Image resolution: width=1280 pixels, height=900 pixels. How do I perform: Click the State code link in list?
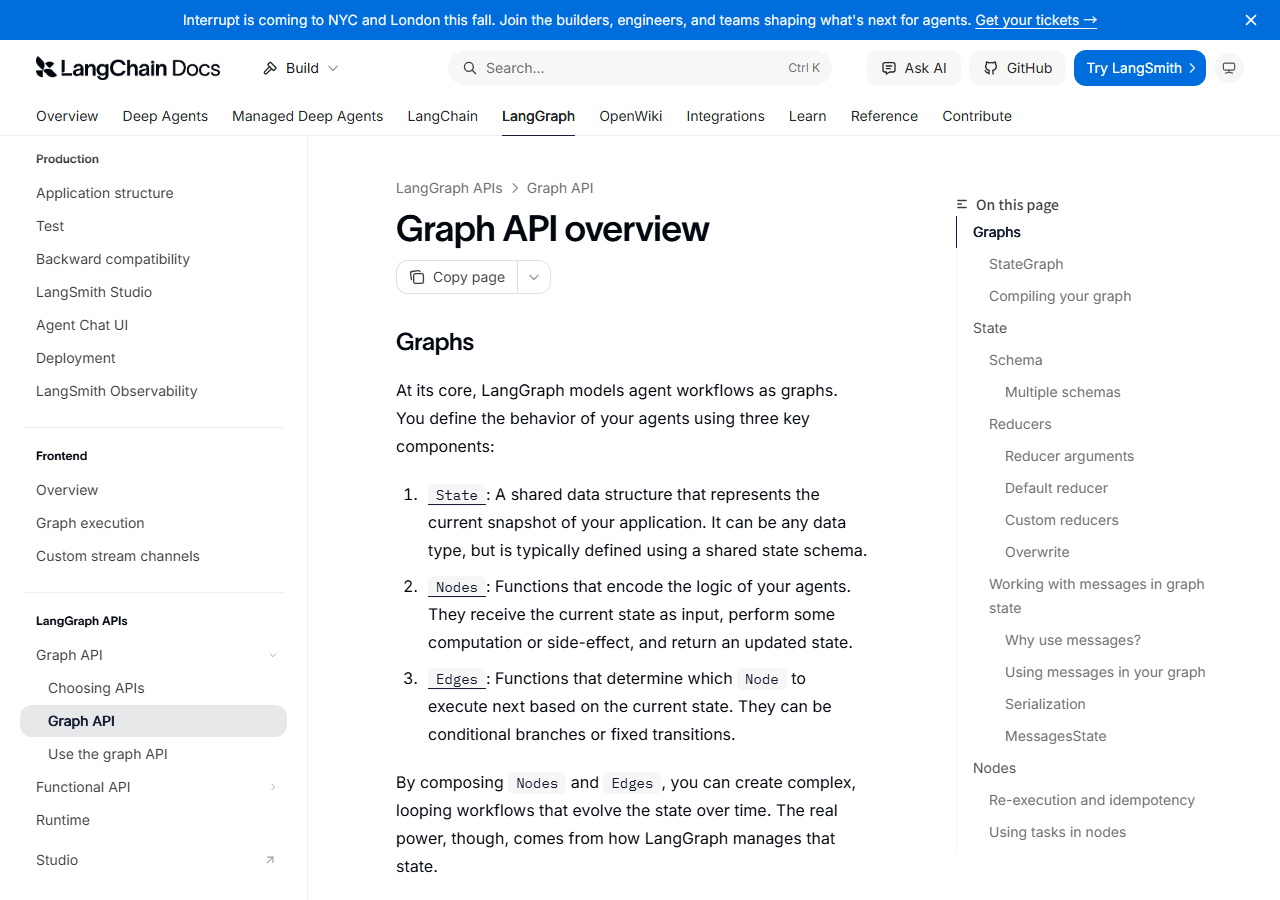457,495
